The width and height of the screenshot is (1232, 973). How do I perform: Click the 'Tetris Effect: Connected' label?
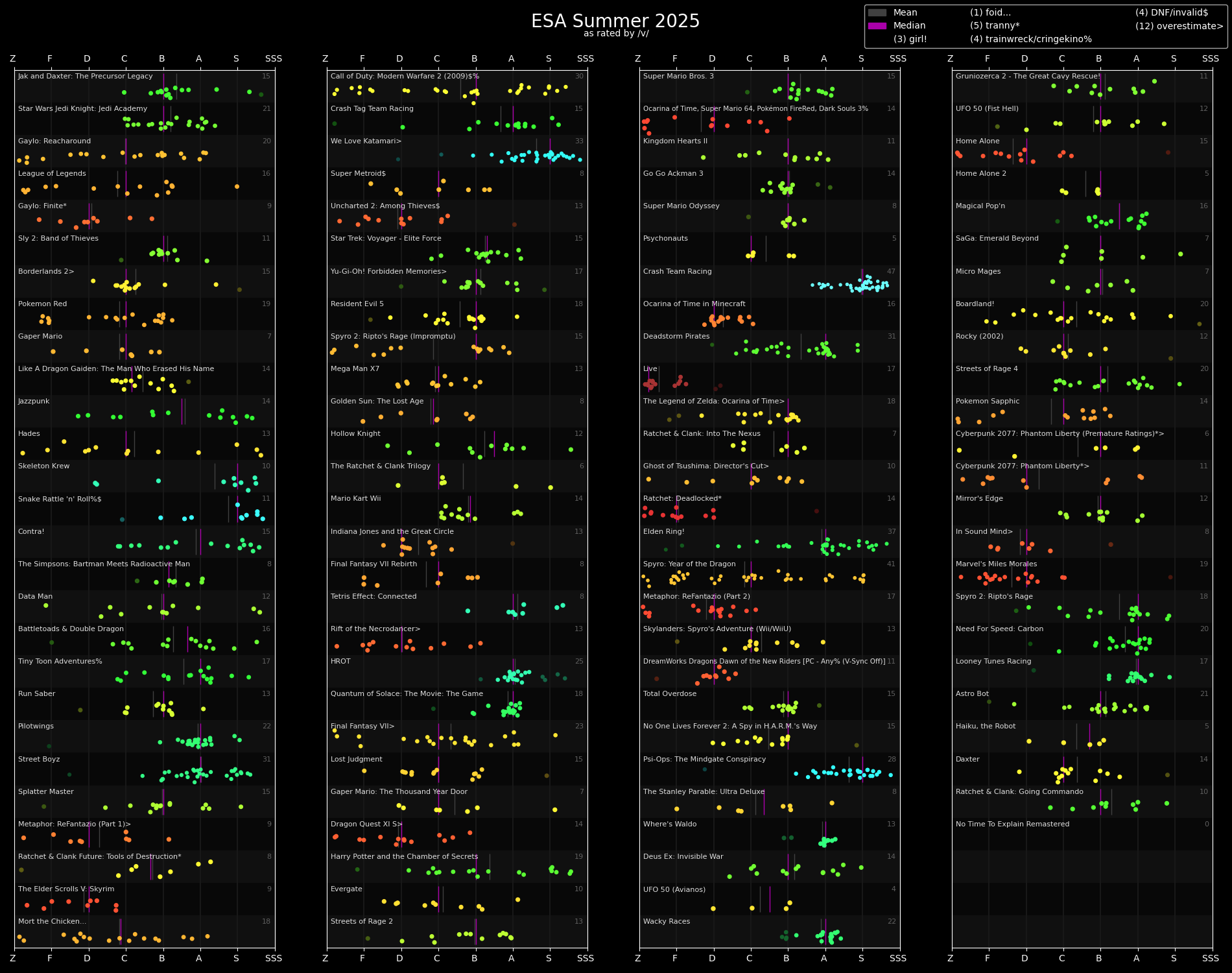pos(373,597)
